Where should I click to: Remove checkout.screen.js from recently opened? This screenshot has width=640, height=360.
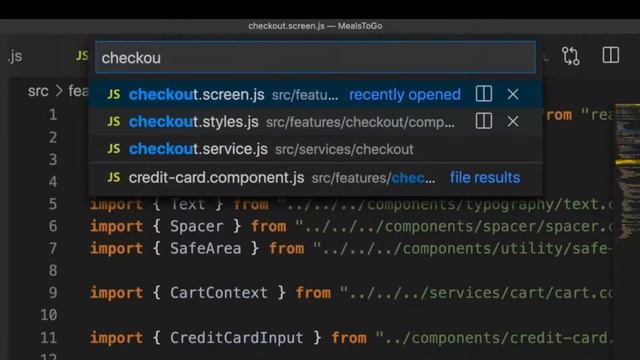(513, 94)
